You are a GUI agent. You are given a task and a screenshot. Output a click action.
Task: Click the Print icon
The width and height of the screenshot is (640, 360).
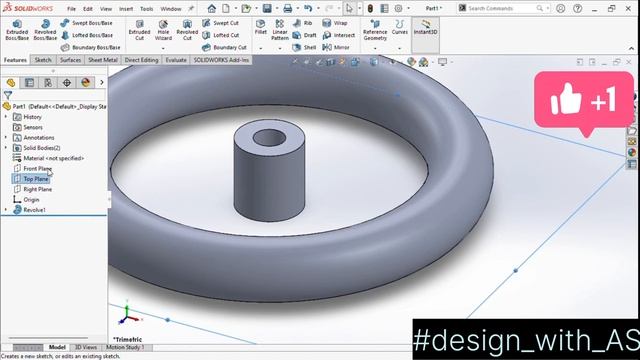[x=287, y=8]
